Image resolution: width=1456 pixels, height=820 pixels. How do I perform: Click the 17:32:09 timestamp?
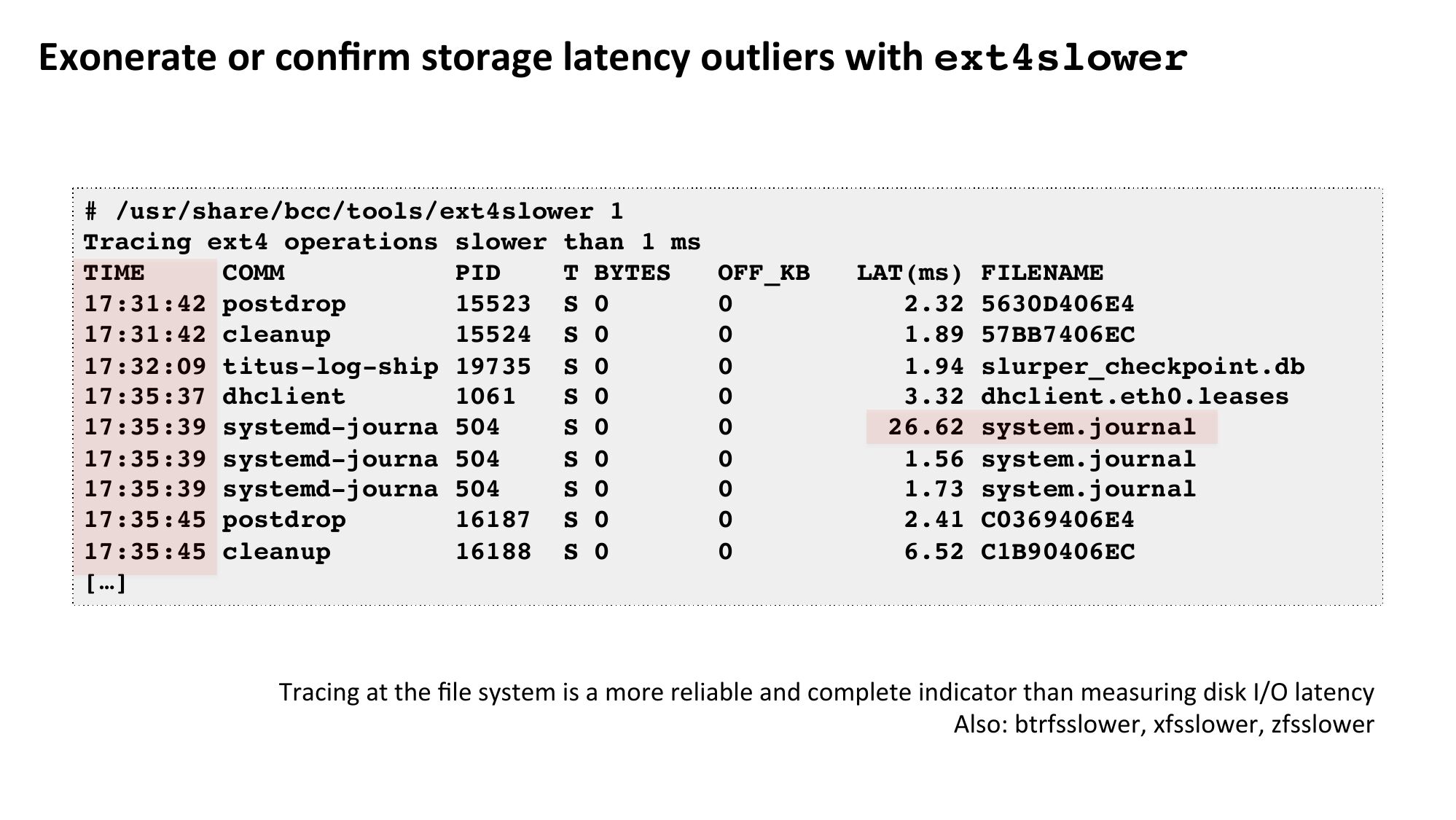[145, 366]
